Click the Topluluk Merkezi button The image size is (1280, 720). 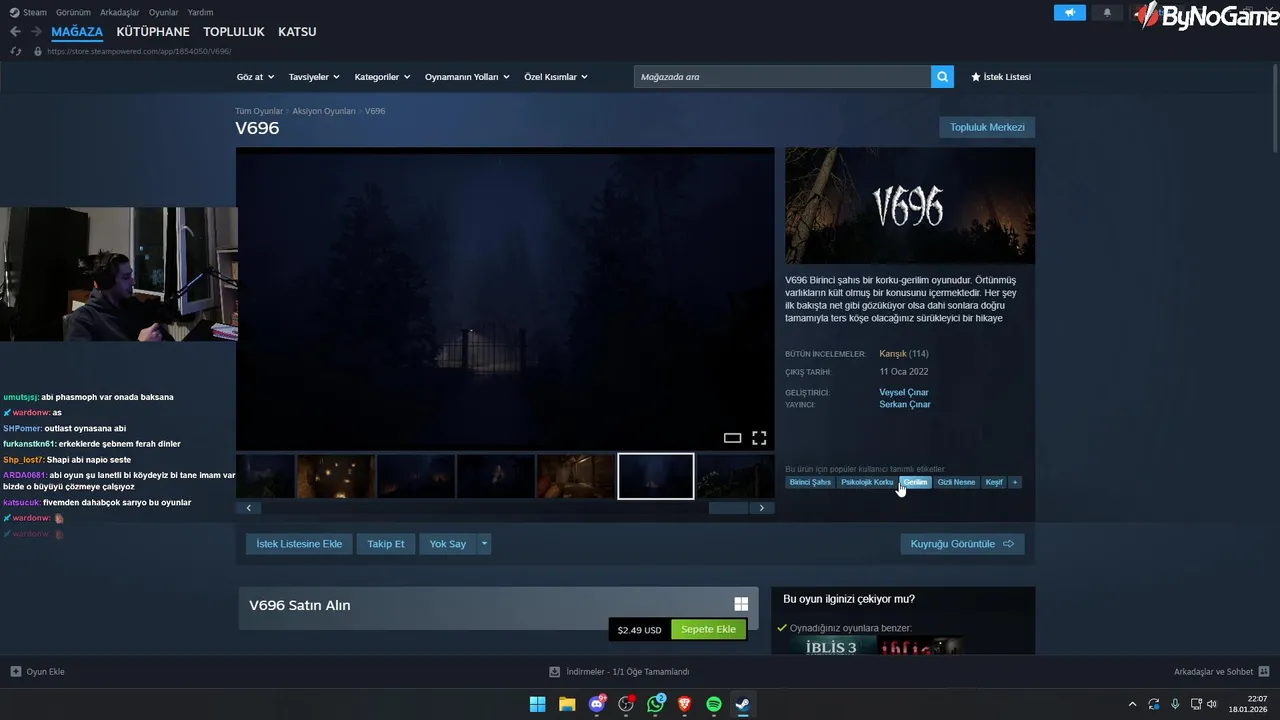(987, 127)
